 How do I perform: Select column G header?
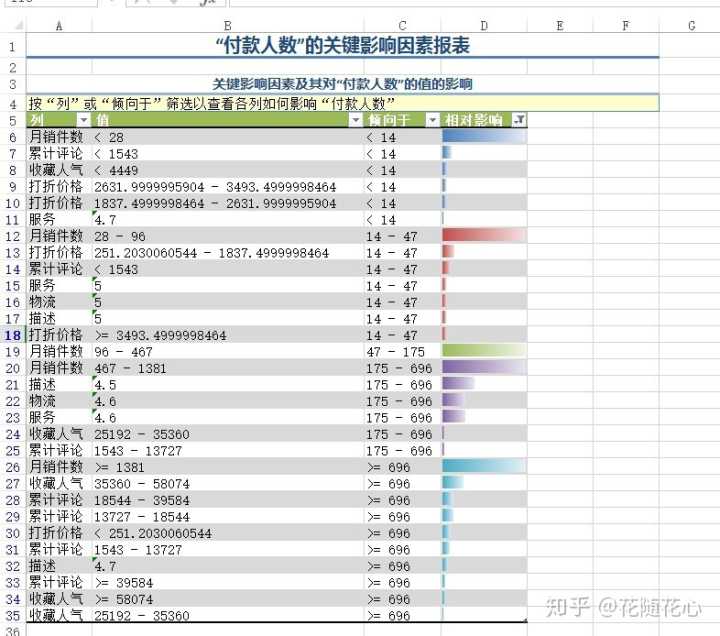tap(691, 24)
